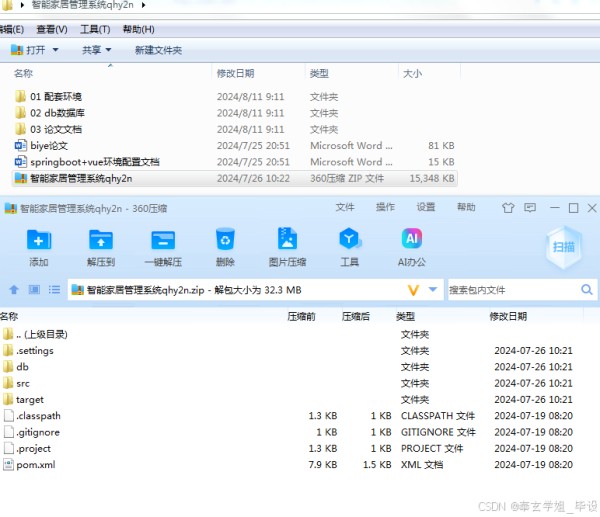This screenshot has width=600, height=517.
Task: Click the 删除 (Delete) trash icon
Action: coord(225,240)
